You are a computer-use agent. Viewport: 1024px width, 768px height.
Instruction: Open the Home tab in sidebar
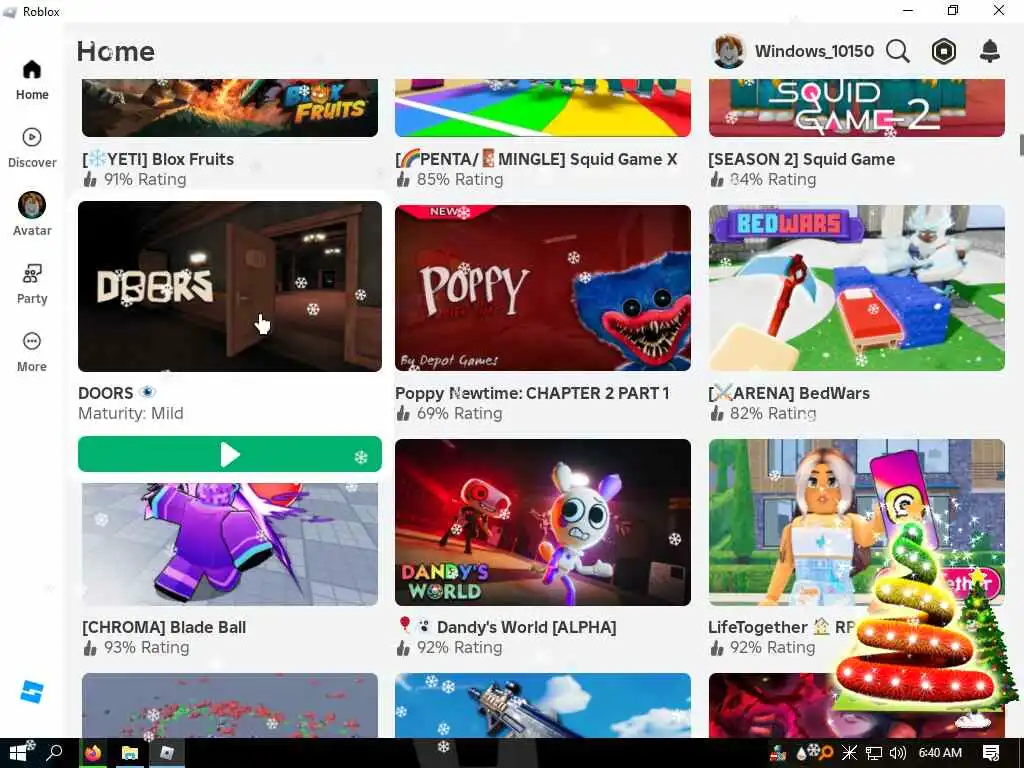coord(32,80)
